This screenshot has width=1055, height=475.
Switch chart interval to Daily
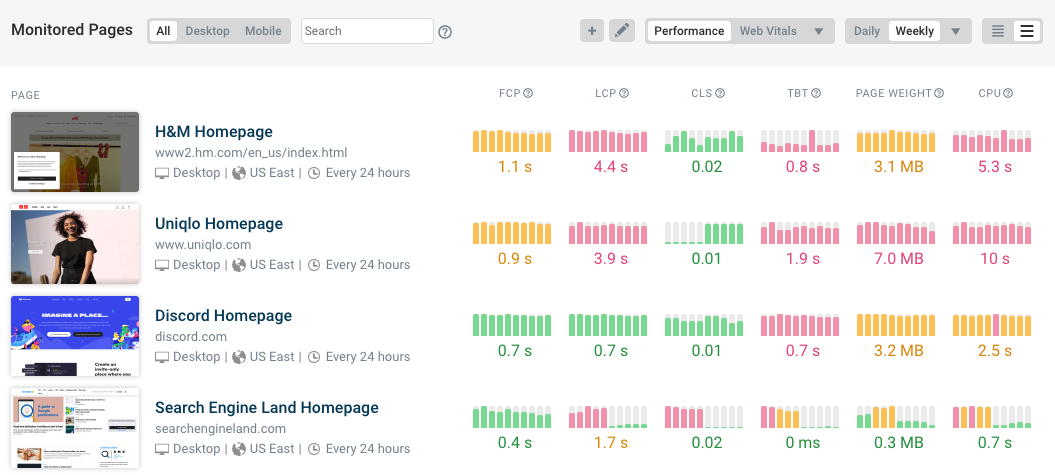pyautogui.click(x=867, y=31)
